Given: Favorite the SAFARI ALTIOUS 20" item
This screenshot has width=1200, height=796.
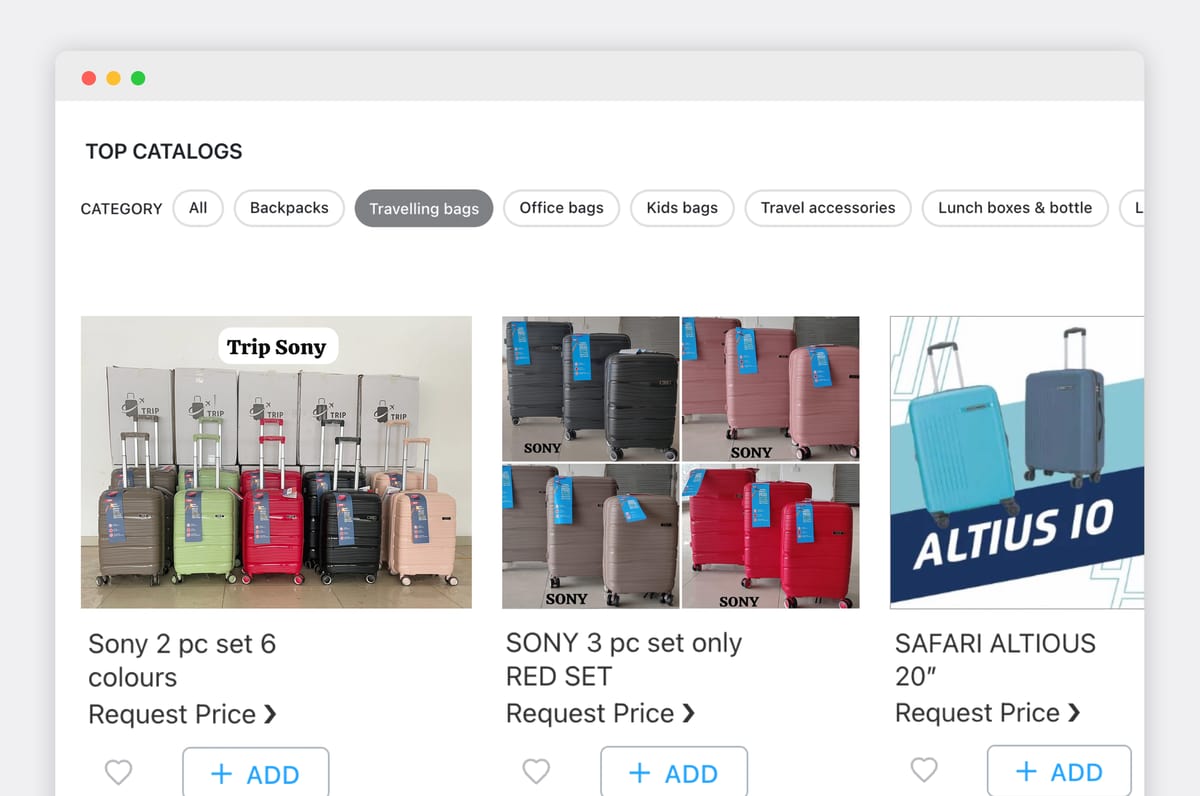Looking at the screenshot, I should [923, 769].
